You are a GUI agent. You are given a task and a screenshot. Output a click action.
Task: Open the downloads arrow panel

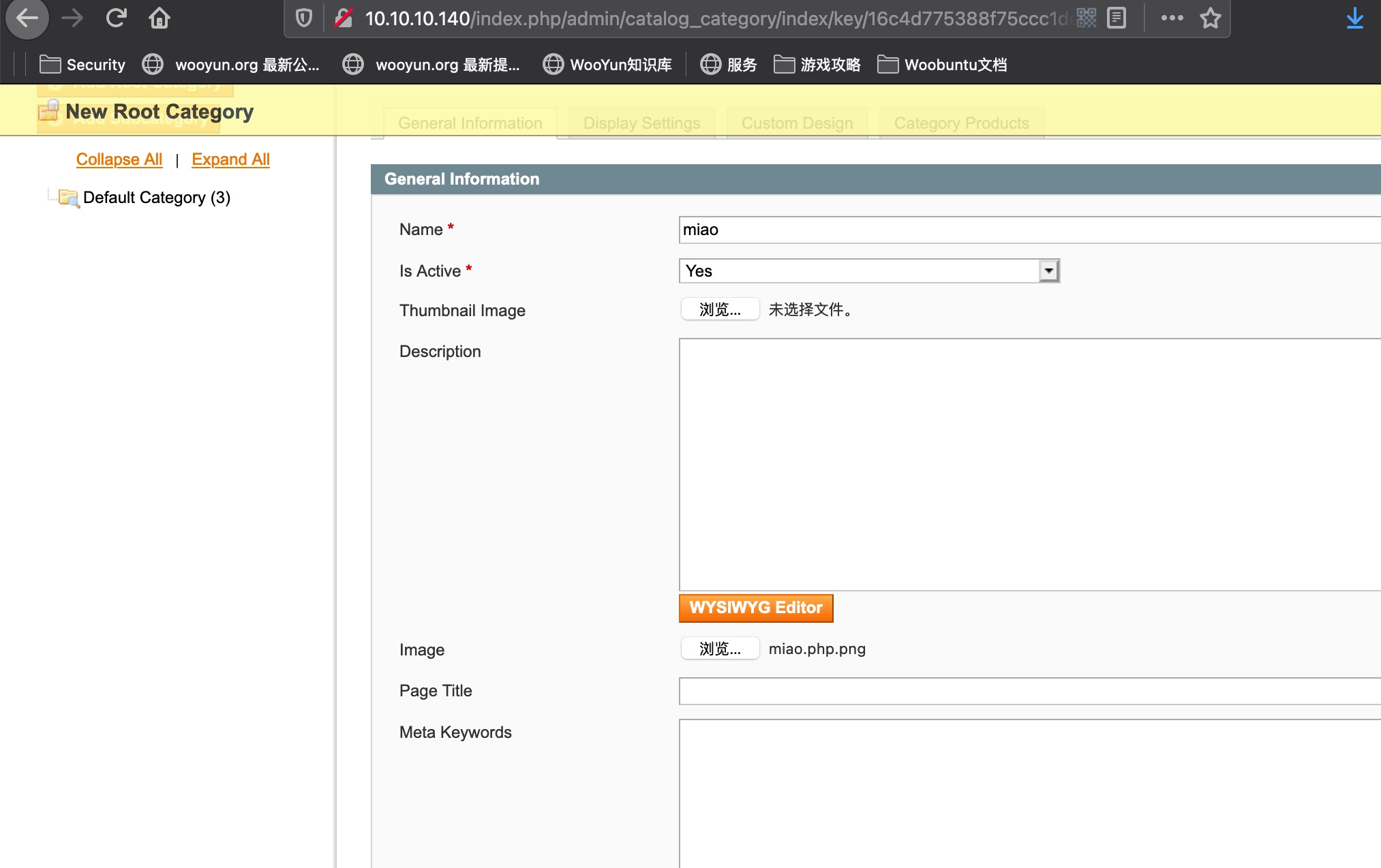[x=1355, y=18]
